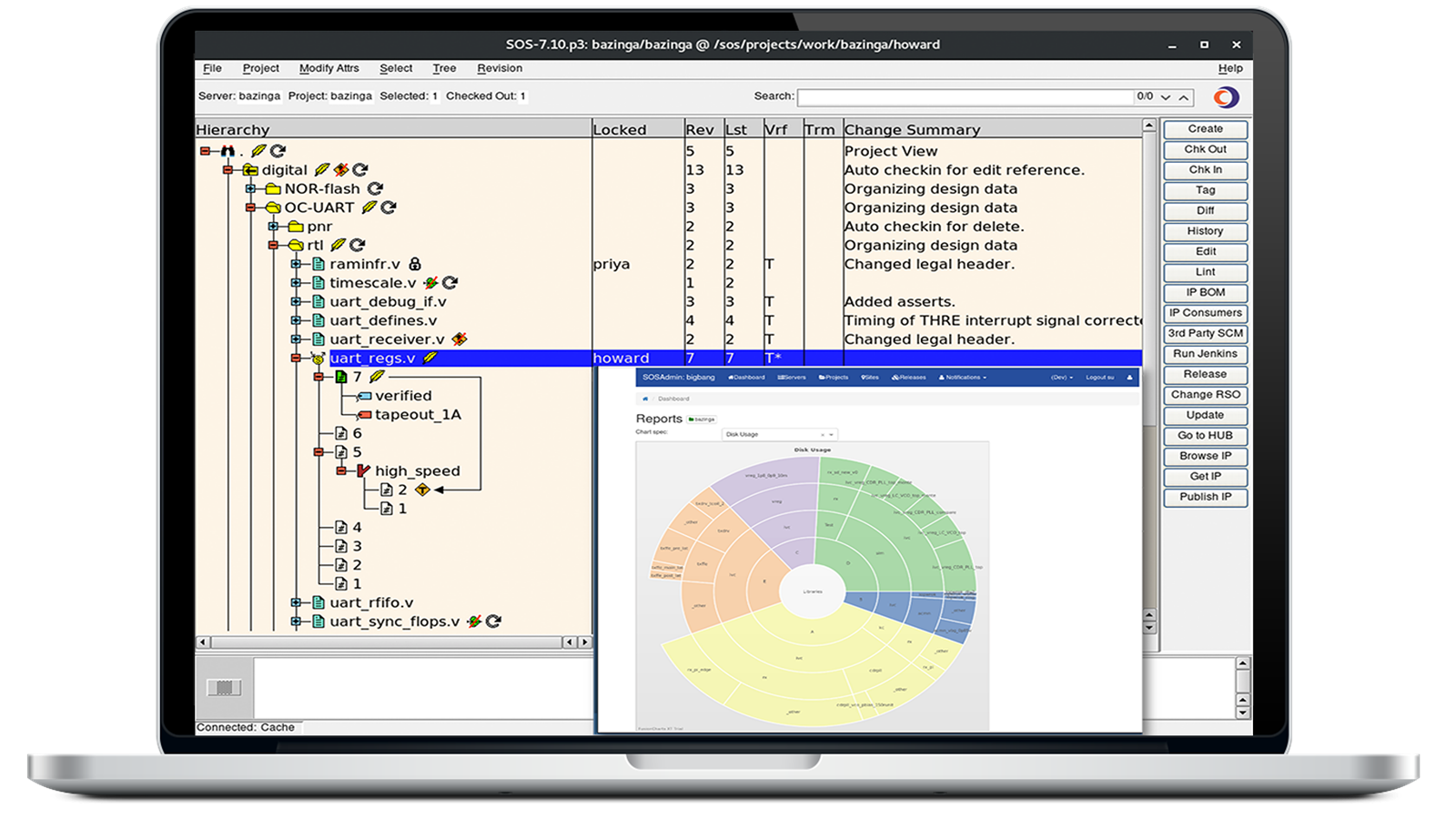Click the refresh icon next to timescale.v
1456x819 pixels.
(x=450, y=282)
